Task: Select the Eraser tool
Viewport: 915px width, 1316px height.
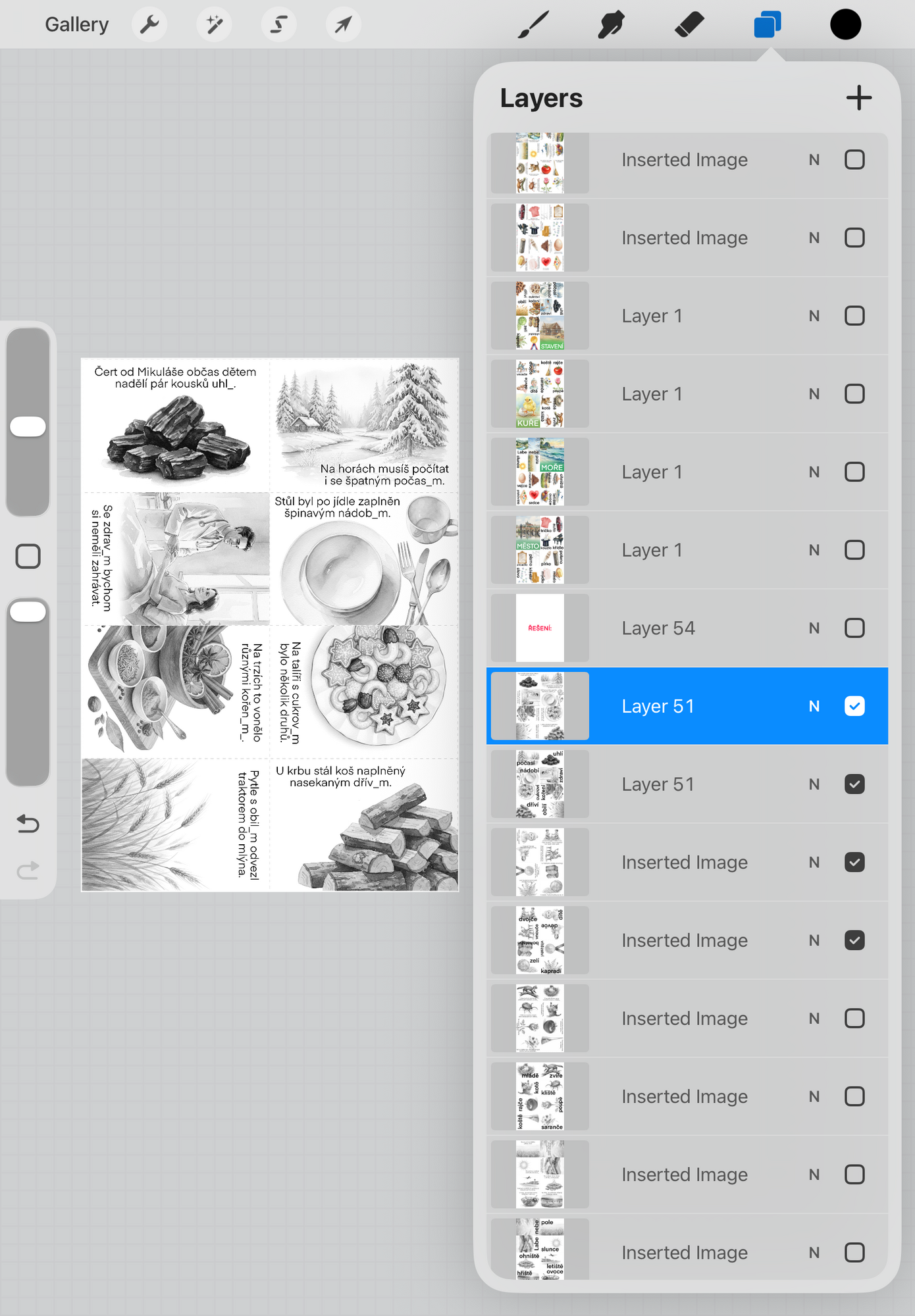Action: pyautogui.click(x=689, y=25)
